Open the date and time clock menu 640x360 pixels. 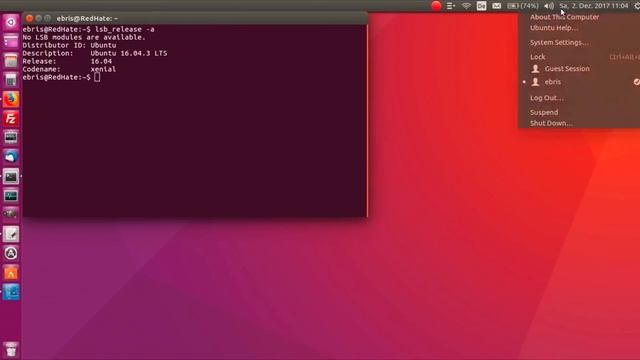[x=593, y=6]
